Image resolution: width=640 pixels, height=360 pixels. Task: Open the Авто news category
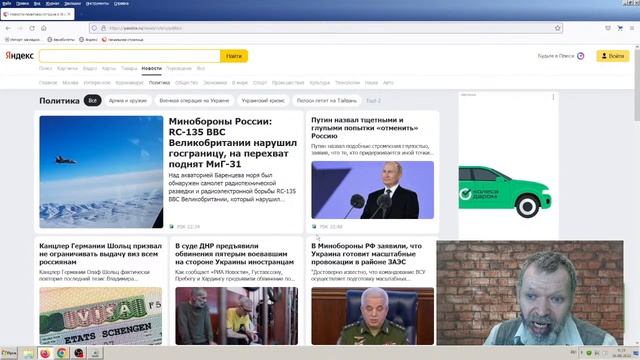pyautogui.click(x=388, y=82)
